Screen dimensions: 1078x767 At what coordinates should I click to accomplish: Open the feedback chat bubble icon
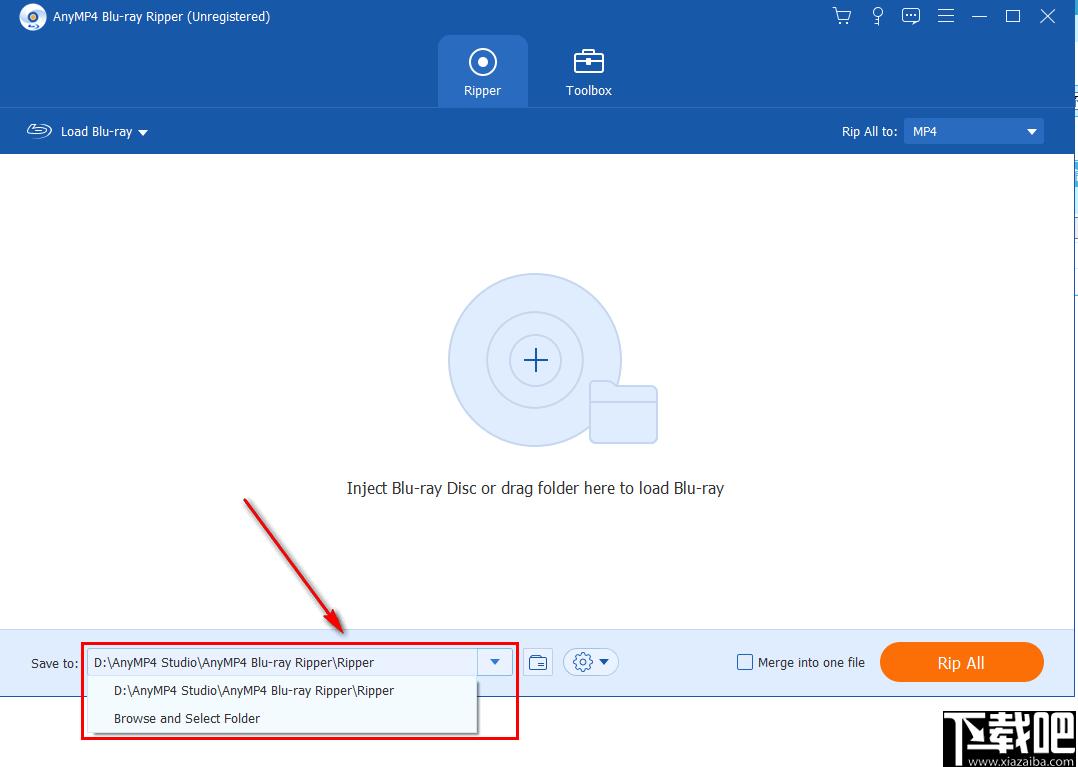pos(911,16)
